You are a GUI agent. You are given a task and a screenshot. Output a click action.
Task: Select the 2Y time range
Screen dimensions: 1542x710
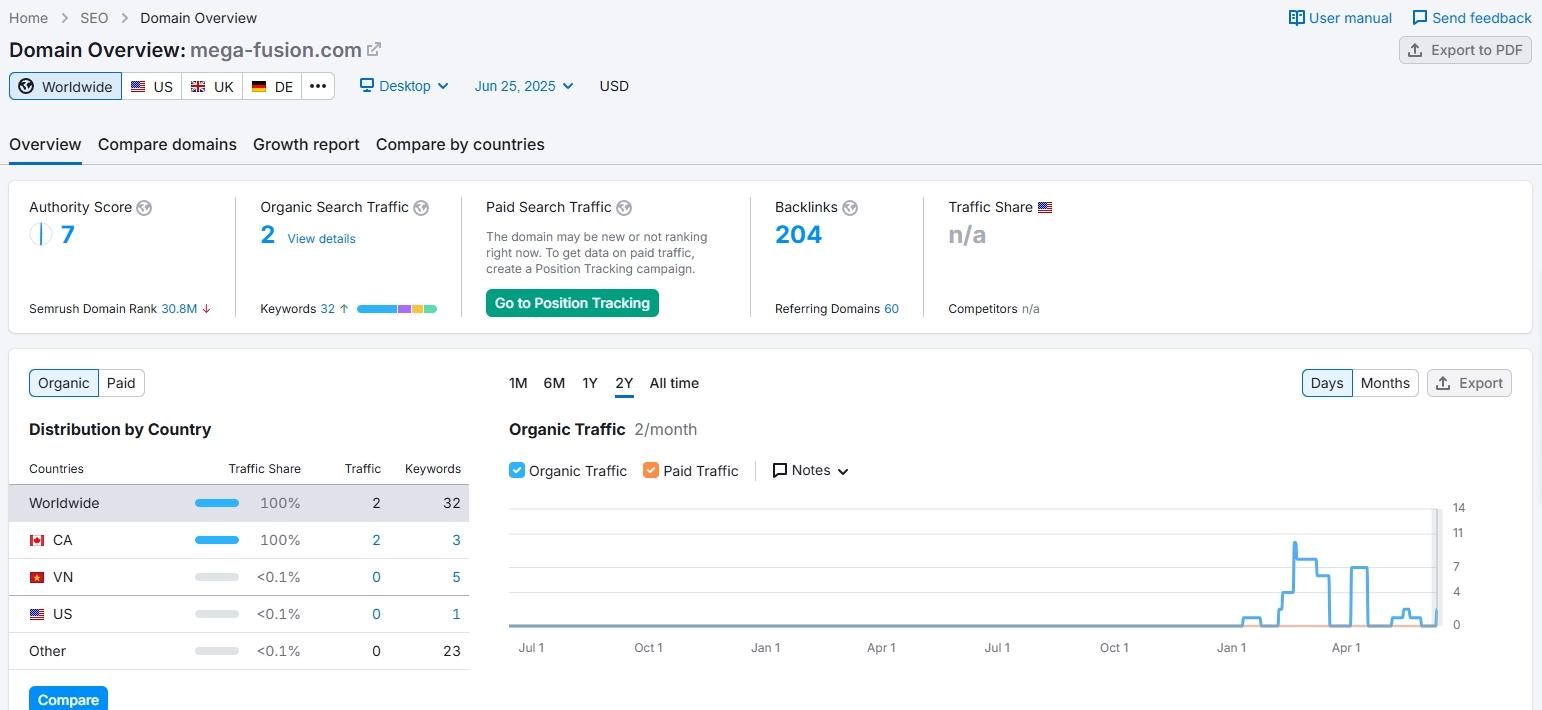pos(624,383)
